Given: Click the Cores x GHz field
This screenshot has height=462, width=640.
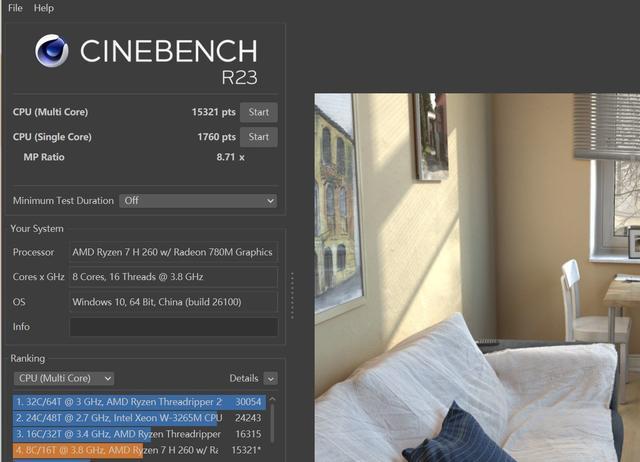Looking at the screenshot, I should [174, 277].
